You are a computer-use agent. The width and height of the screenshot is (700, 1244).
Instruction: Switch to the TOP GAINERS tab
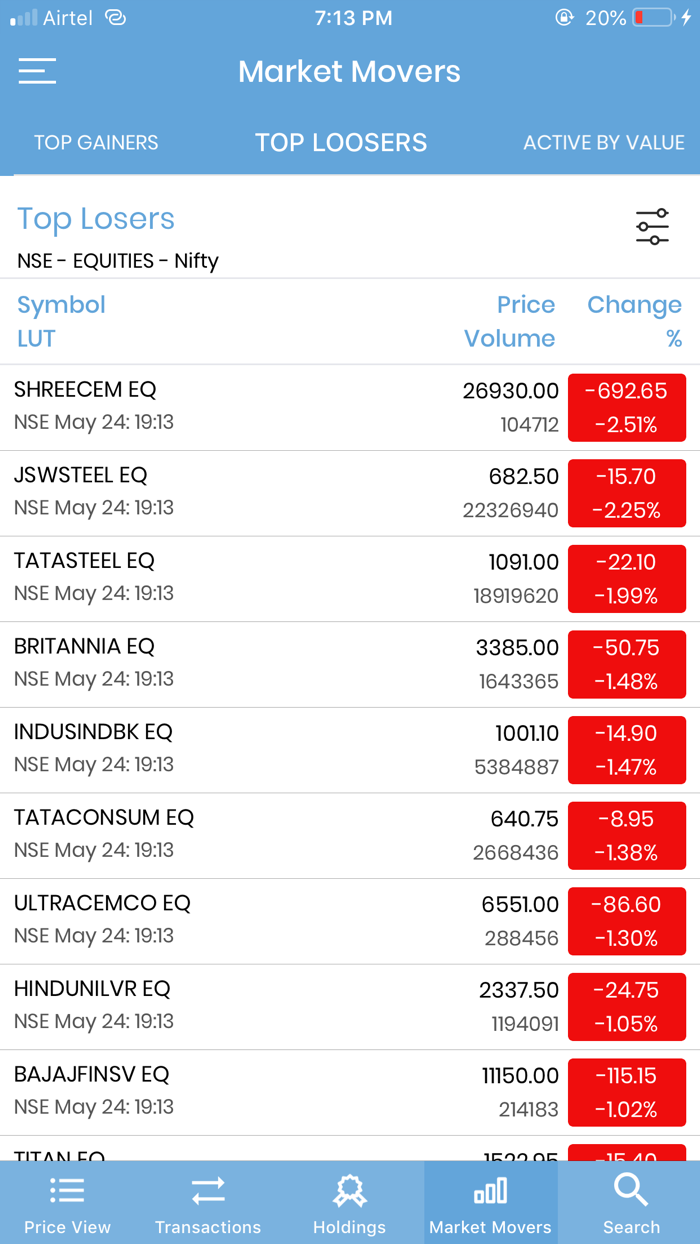coord(96,143)
